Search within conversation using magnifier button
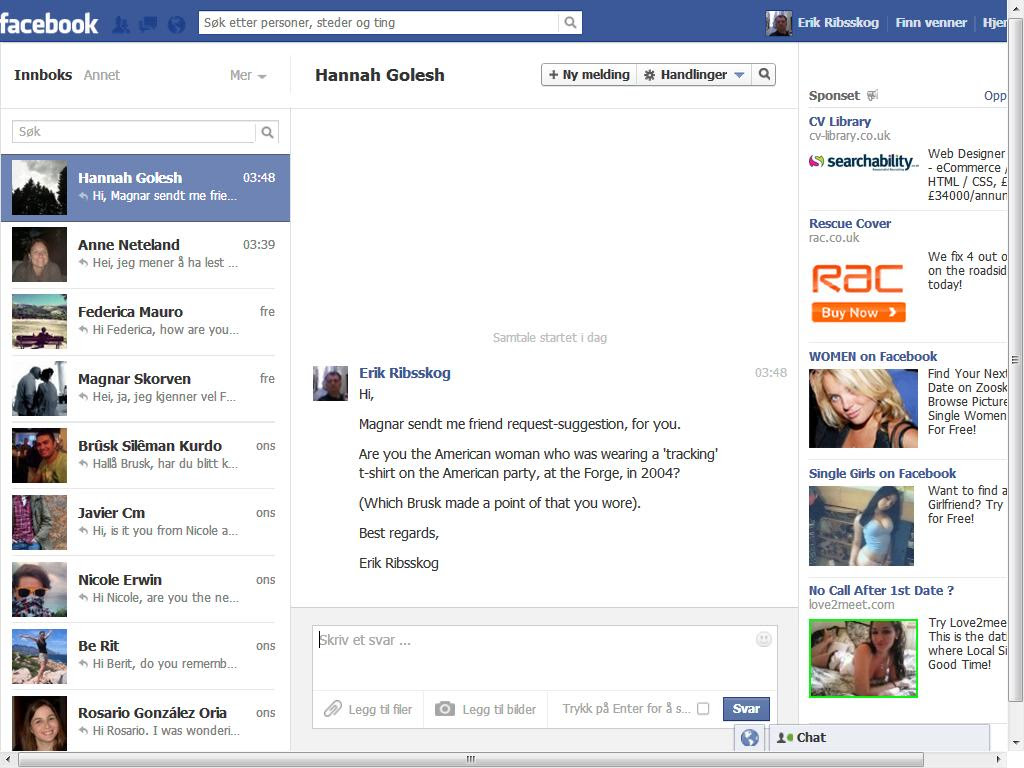Screen dimensions: 1024x768 click(764, 74)
